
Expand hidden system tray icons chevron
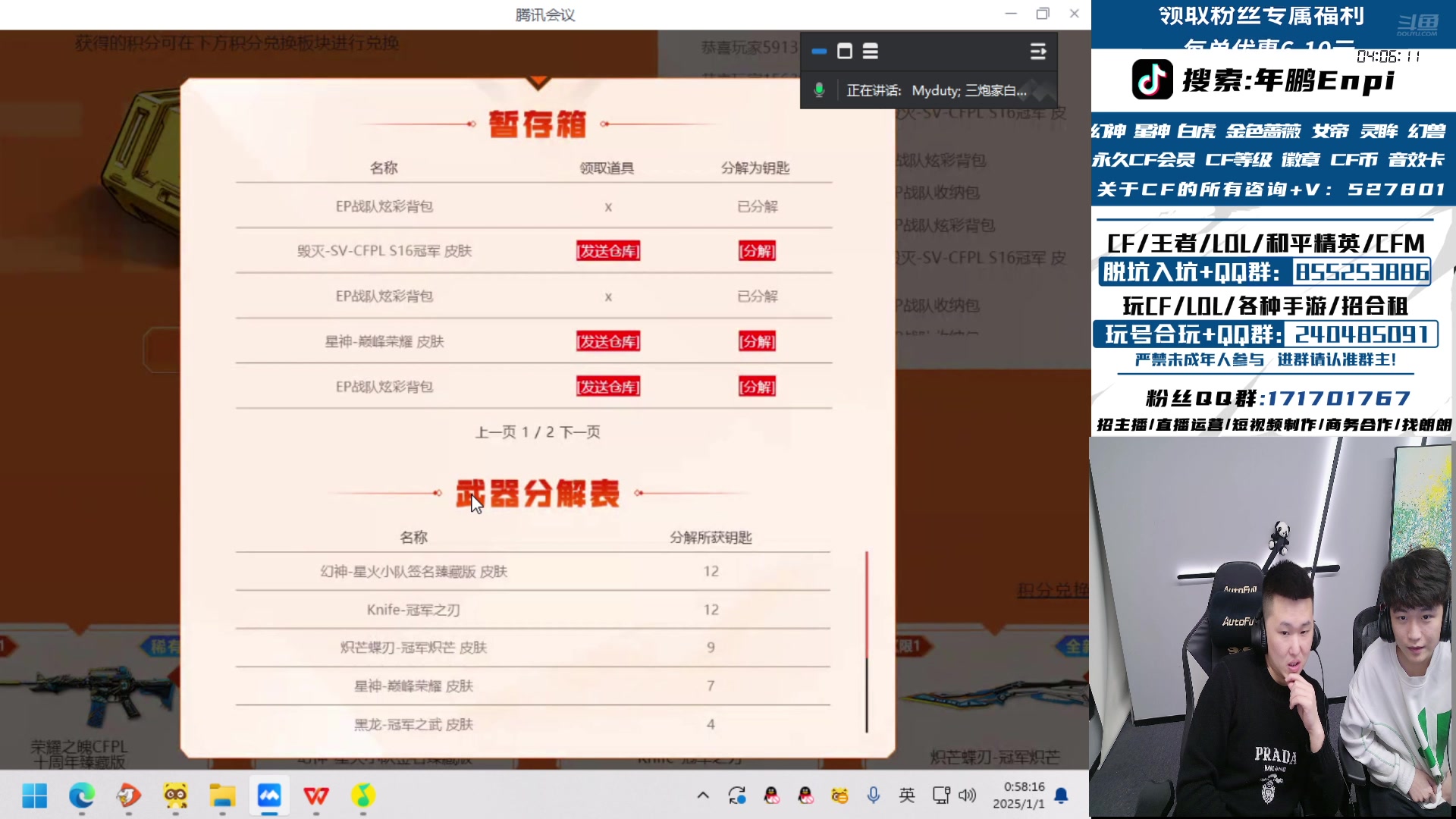[x=702, y=795]
